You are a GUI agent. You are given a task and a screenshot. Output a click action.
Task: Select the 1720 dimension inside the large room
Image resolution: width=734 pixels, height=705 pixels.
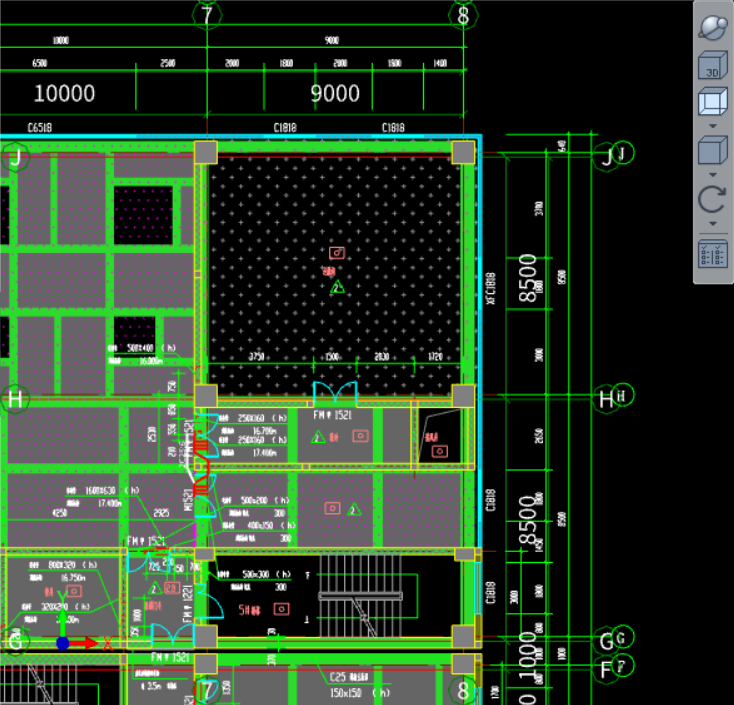[x=435, y=357]
